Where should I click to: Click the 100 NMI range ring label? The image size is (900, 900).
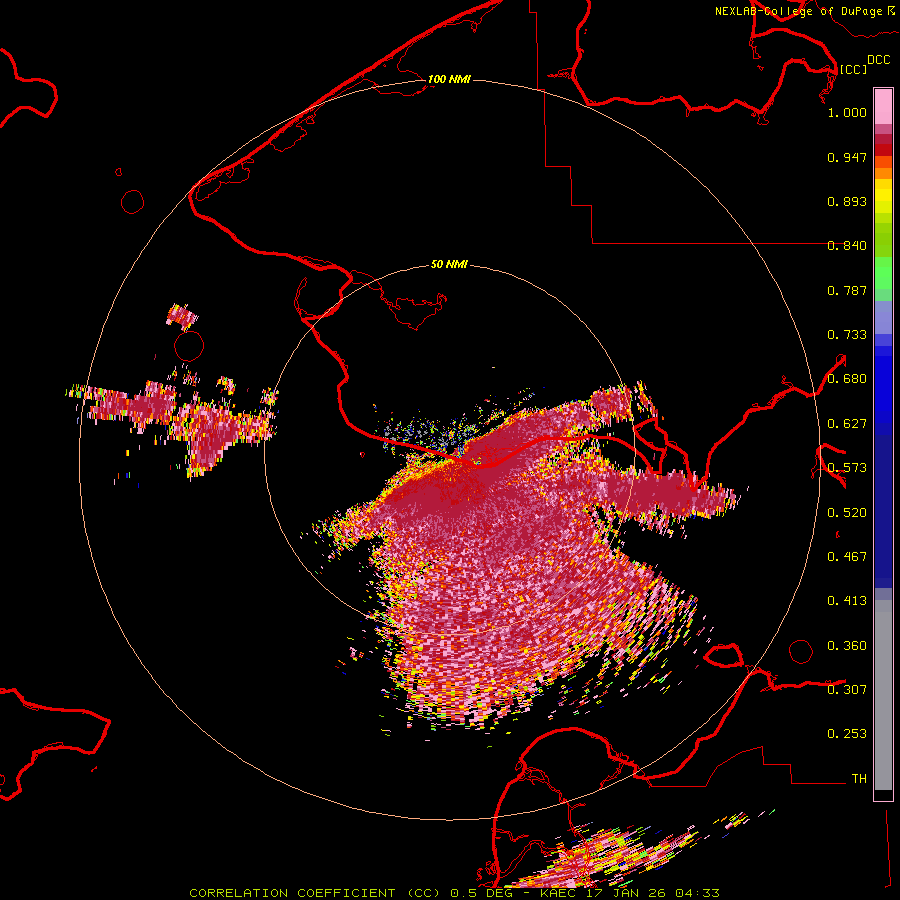(449, 79)
